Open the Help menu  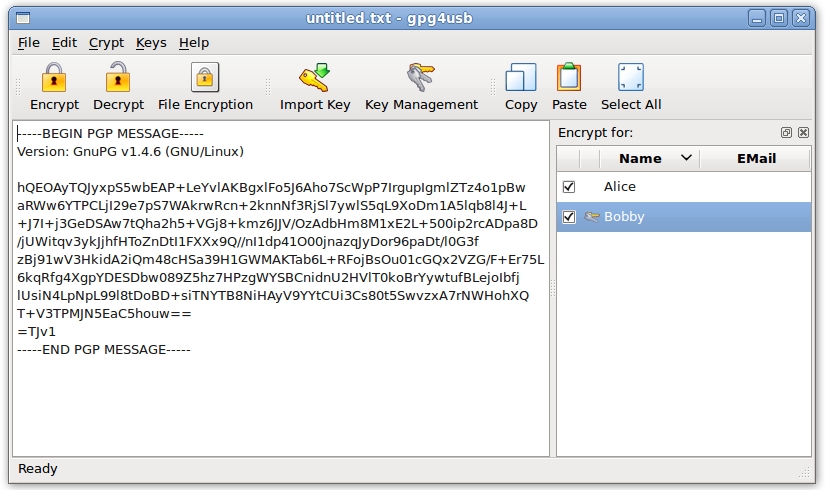coord(194,43)
